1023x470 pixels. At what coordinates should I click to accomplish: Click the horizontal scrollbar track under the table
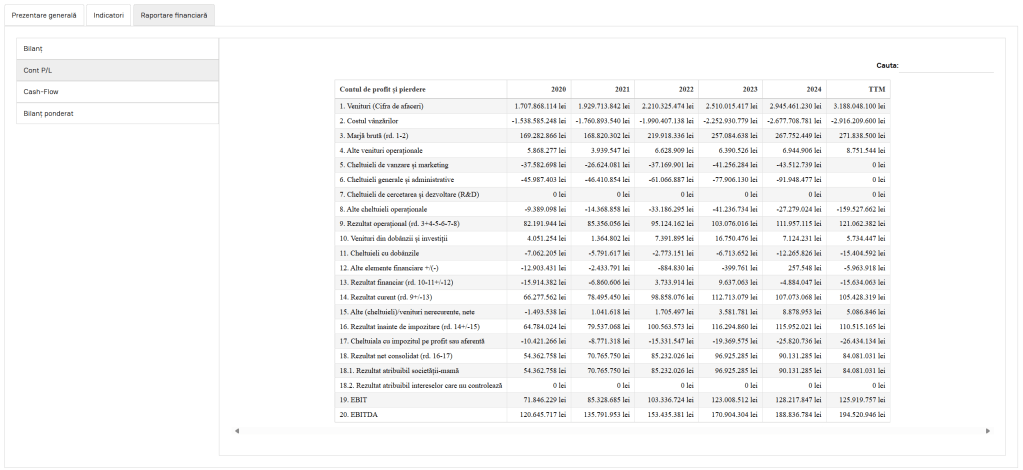[x=612, y=431]
